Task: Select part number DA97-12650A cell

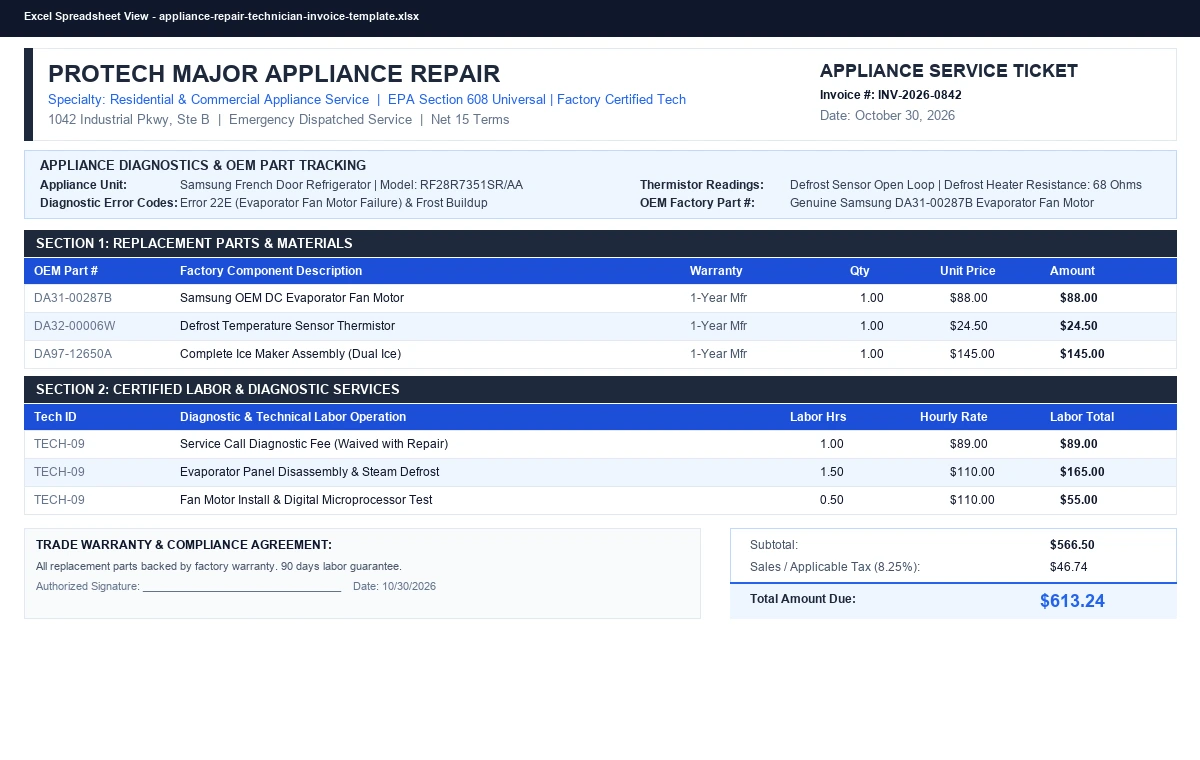Action: [x=73, y=354]
